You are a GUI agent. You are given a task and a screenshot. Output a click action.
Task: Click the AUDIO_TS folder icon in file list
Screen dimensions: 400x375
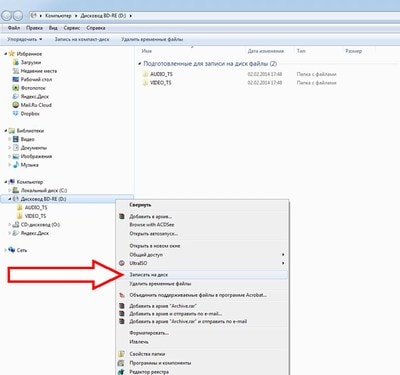pos(145,74)
